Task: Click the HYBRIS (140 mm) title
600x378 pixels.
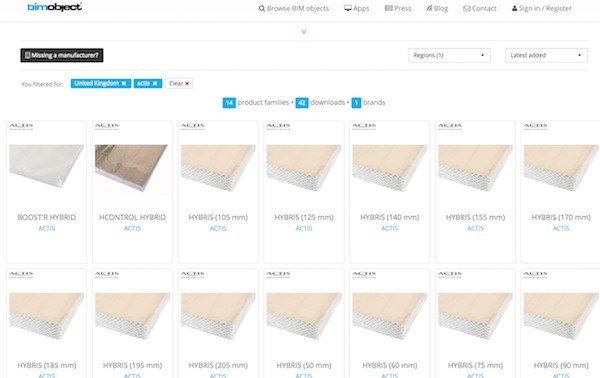Action: (x=390, y=217)
